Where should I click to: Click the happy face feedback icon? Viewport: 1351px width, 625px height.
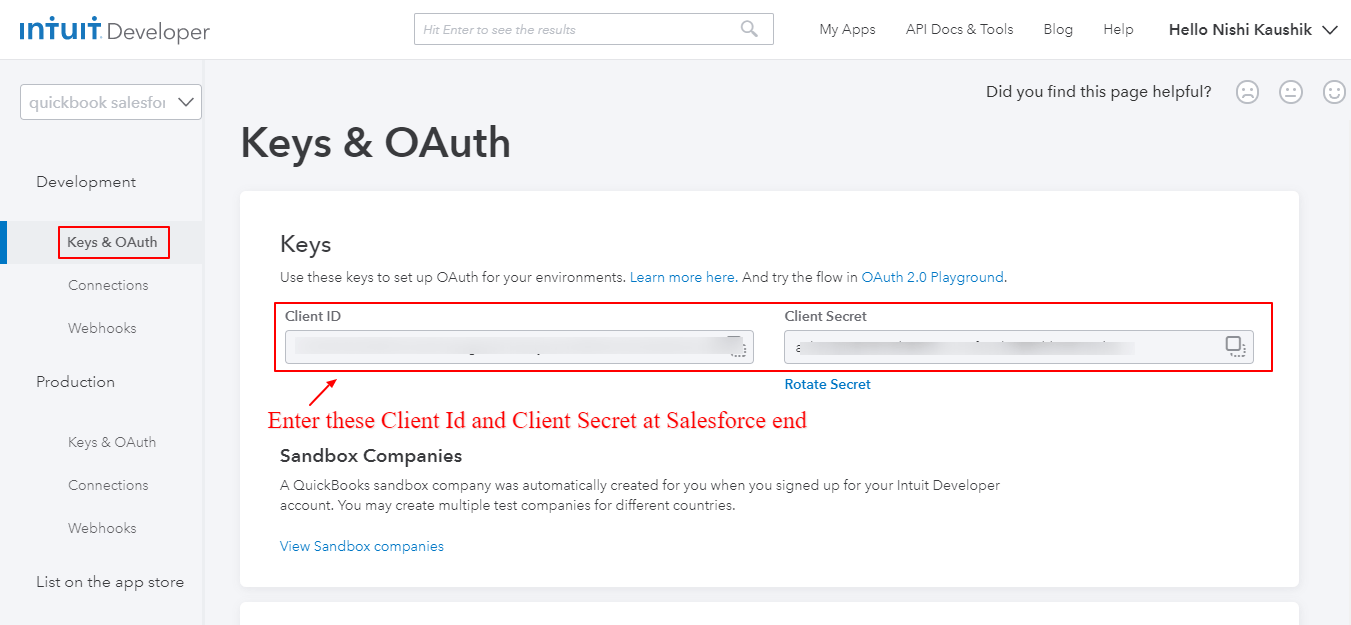(1334, 92)
